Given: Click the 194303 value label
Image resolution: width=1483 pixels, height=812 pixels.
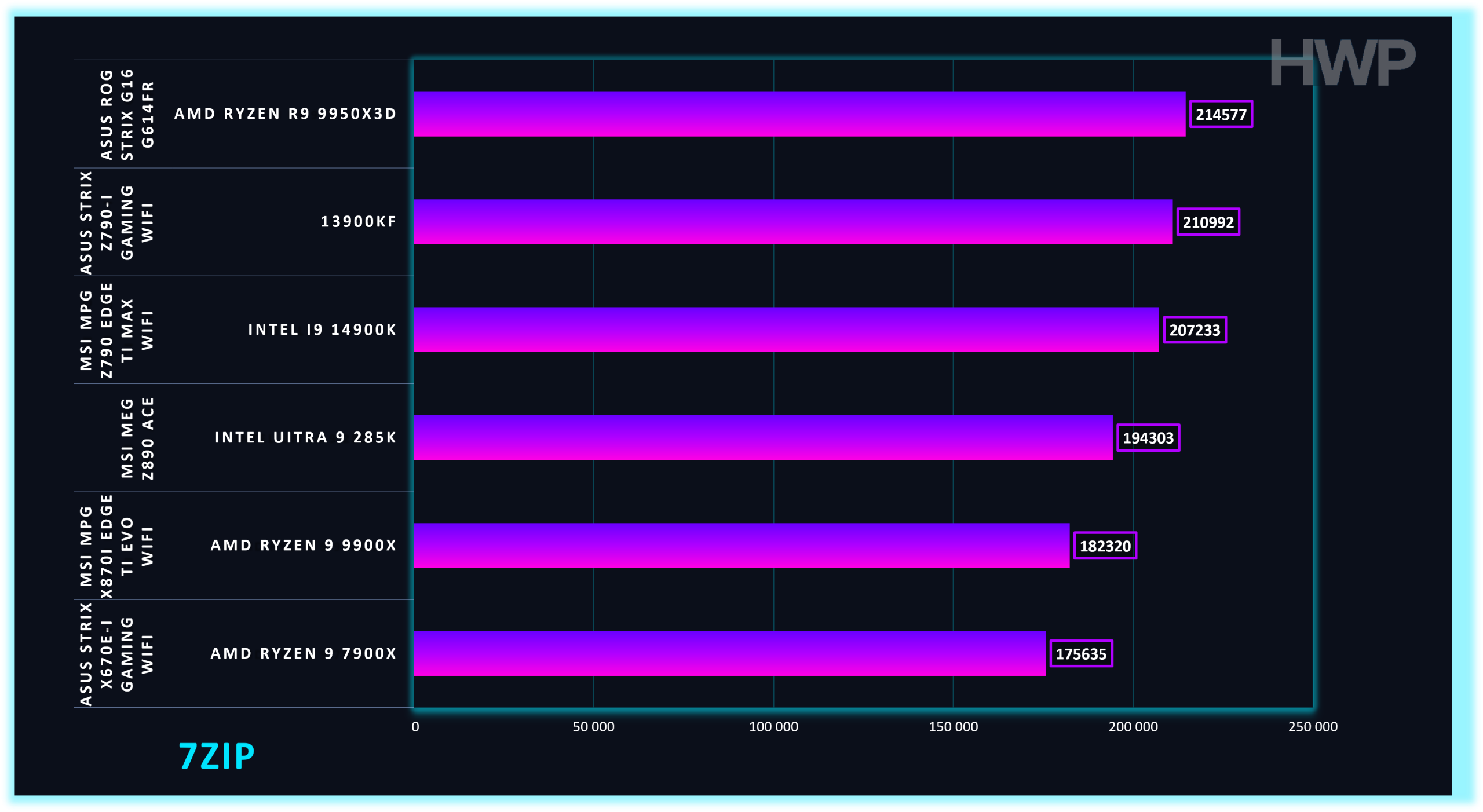Looking at the screenshot, I should point(1148,438).
